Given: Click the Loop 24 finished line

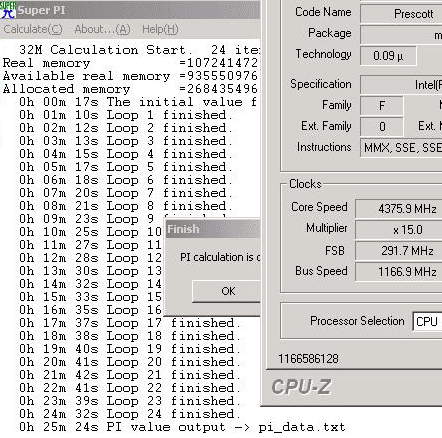Looking at the screenshot, I should (x=130, y=414).
